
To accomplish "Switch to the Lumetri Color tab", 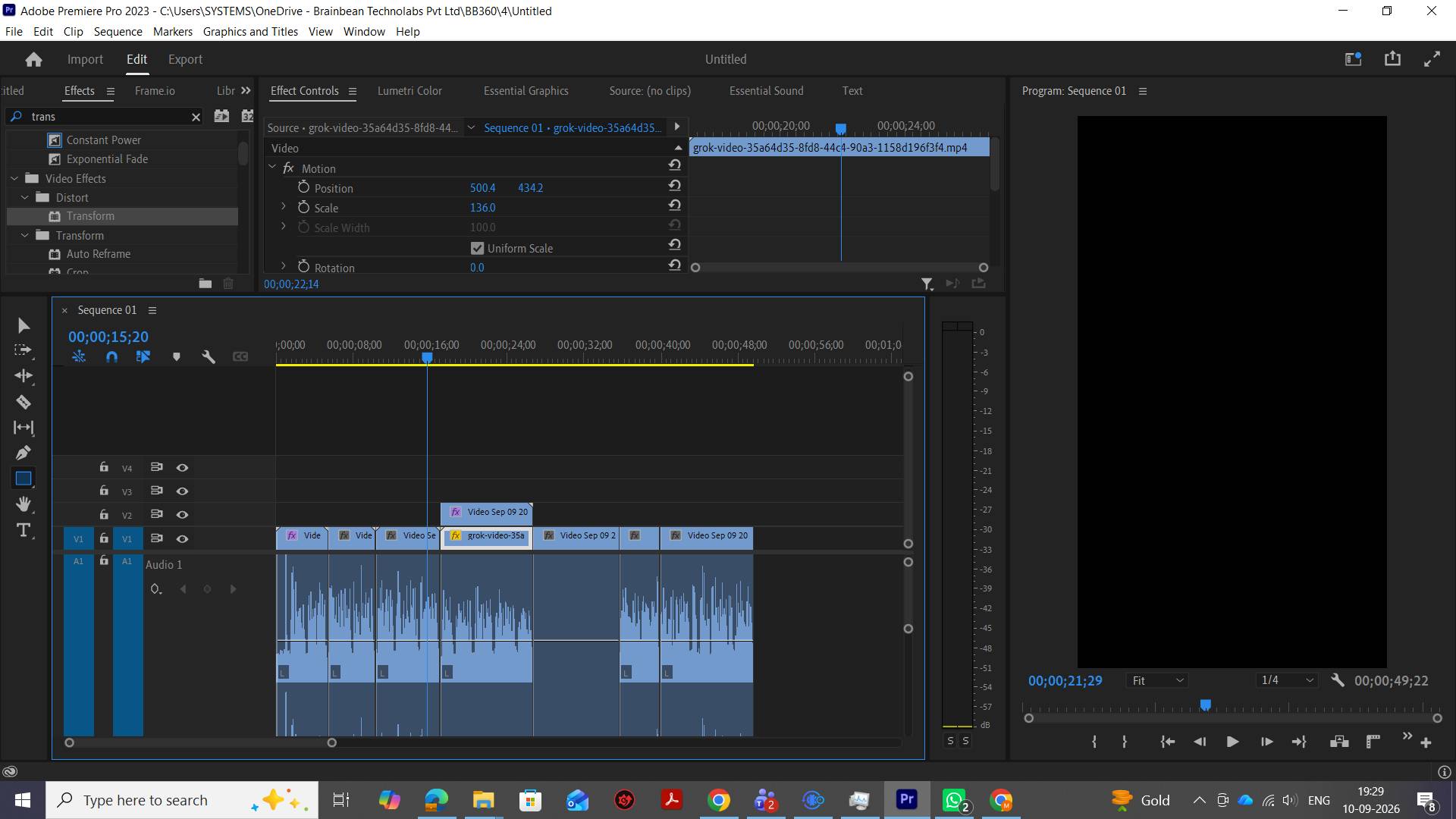I will point(409,90).
